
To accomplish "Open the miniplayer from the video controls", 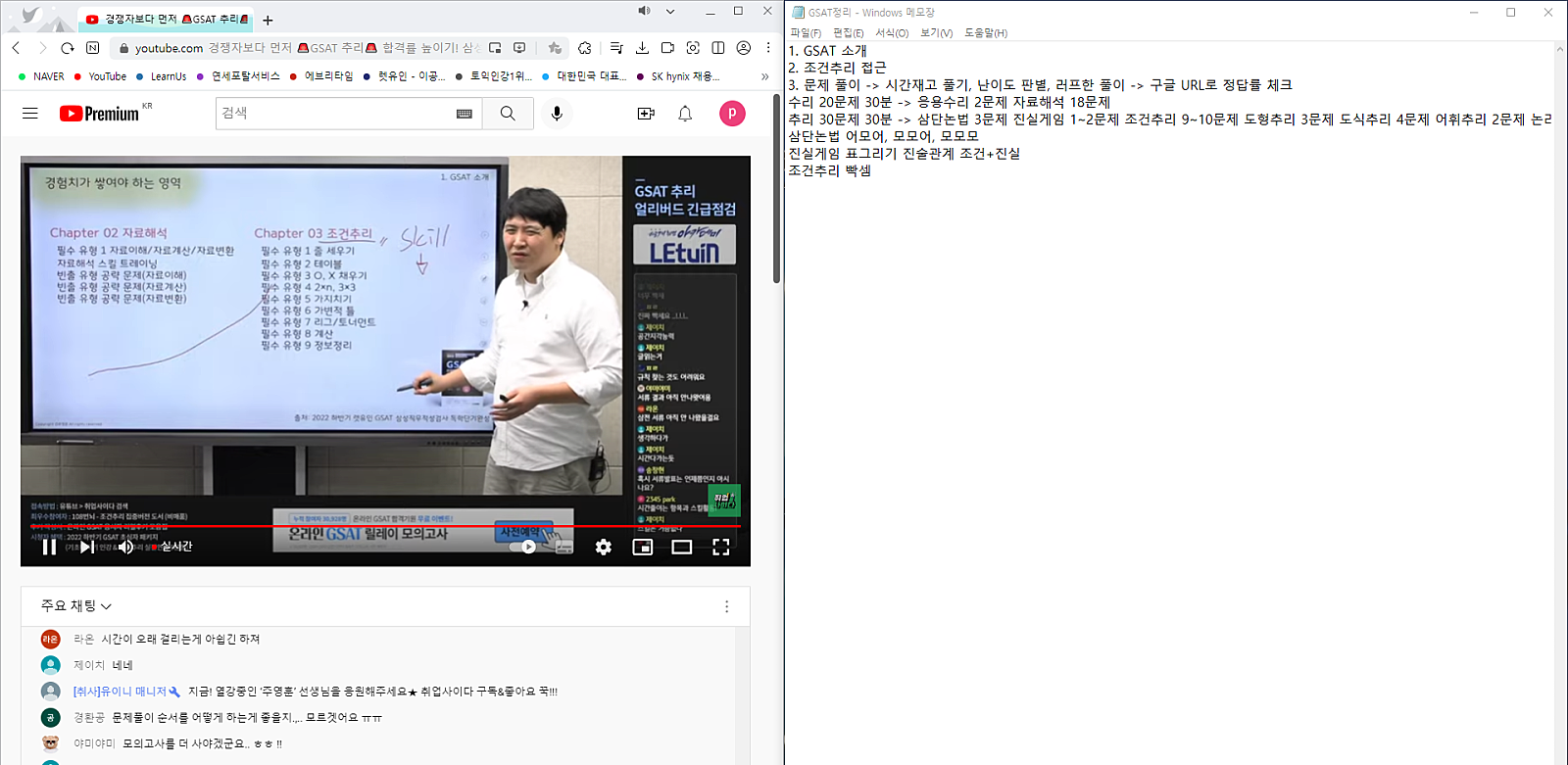I will [643, 547].
